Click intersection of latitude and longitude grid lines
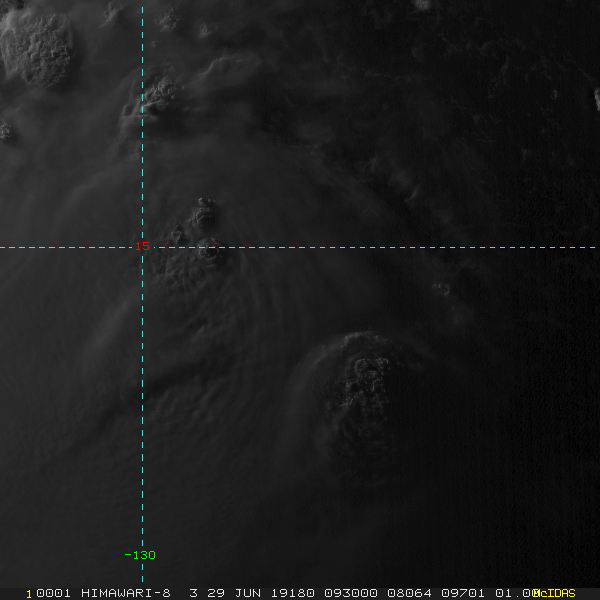 142,247
